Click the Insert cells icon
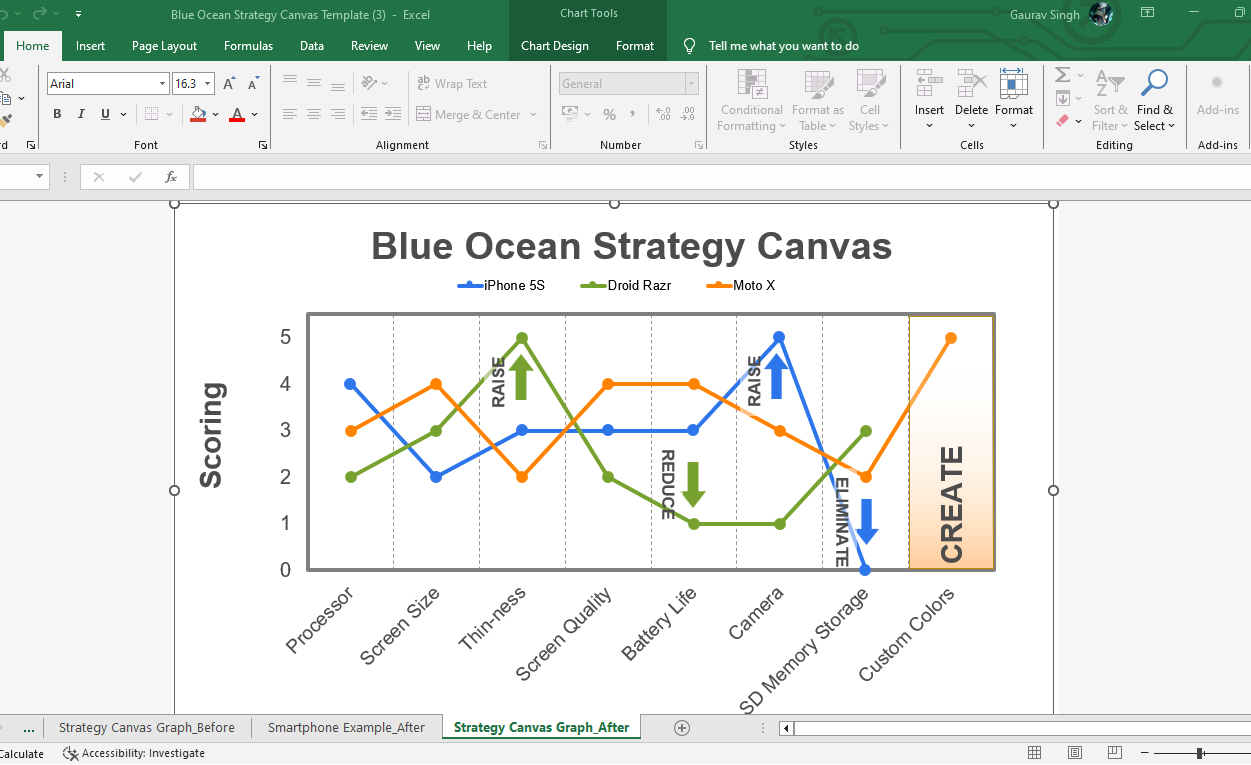1251x765 pixels. click(x=929, y=84)
